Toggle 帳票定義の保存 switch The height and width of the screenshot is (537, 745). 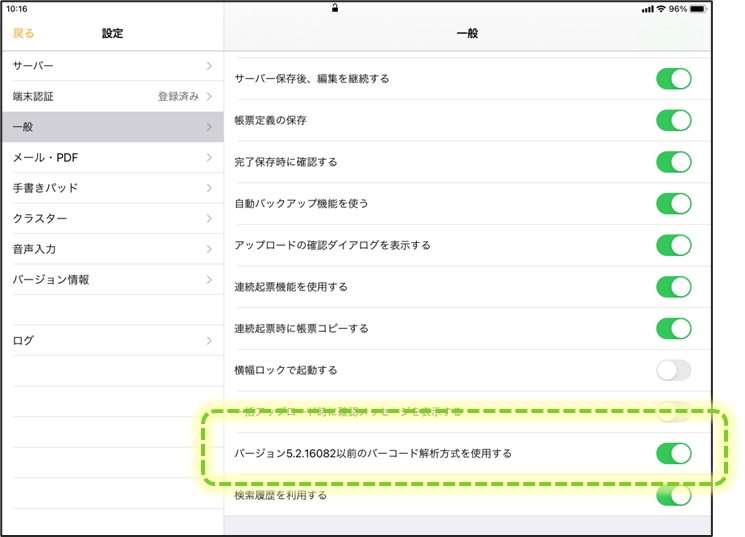[x=674, y=120]
